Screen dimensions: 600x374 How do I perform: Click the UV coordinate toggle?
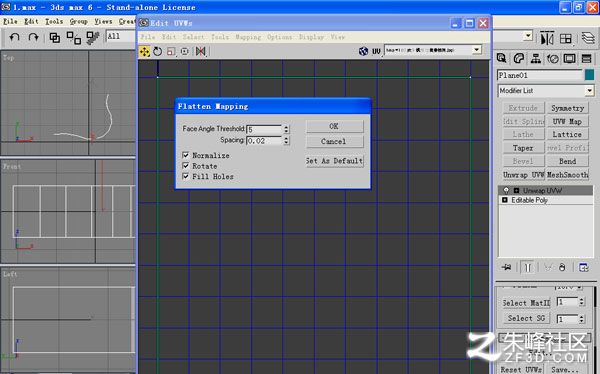click(377, 51)
